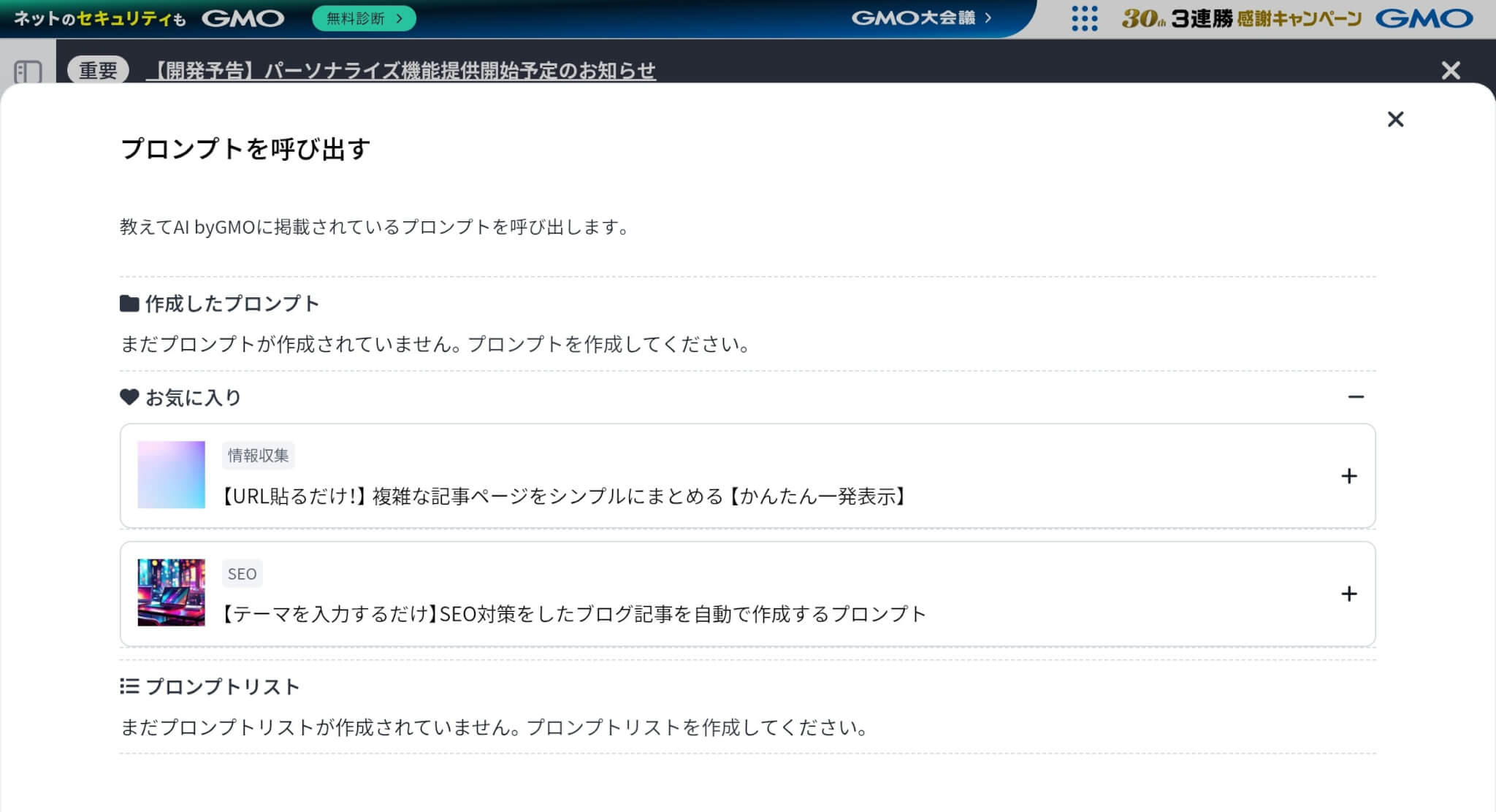Image resolution: width=1496 pixels, height=812 pixels.
Task: Close the prompt dialog with X
Action: 1395,119
